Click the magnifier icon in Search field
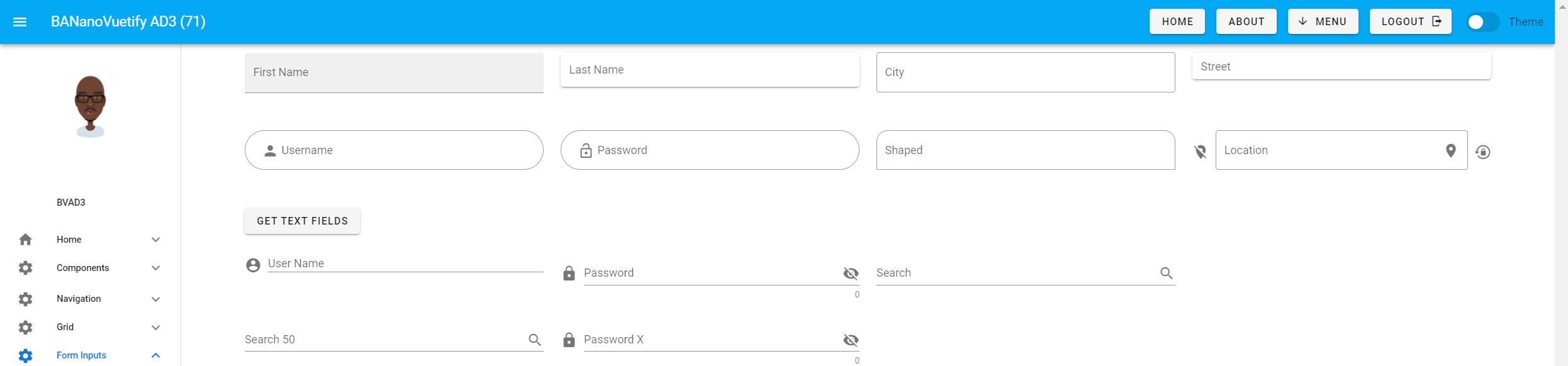The width and height of the screenshot is (1568, 366). tap(1166, 273)
